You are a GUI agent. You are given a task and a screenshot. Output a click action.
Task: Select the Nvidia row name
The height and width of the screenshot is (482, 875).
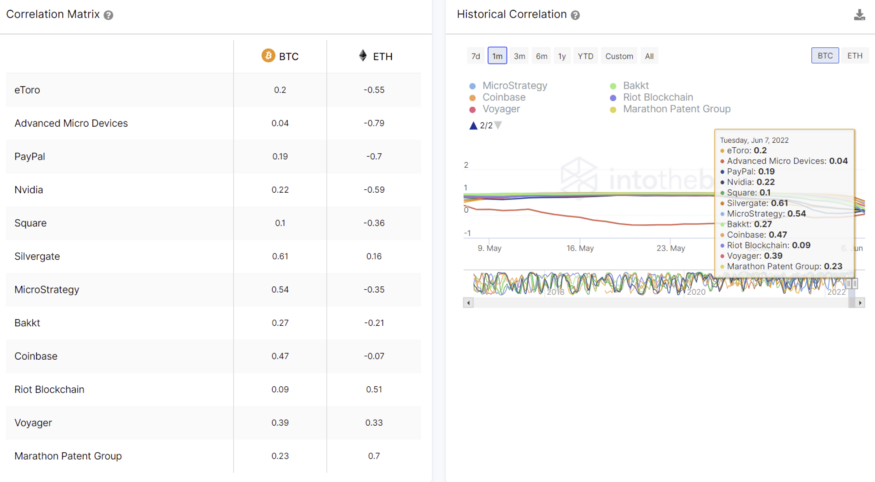coord(28,190)
